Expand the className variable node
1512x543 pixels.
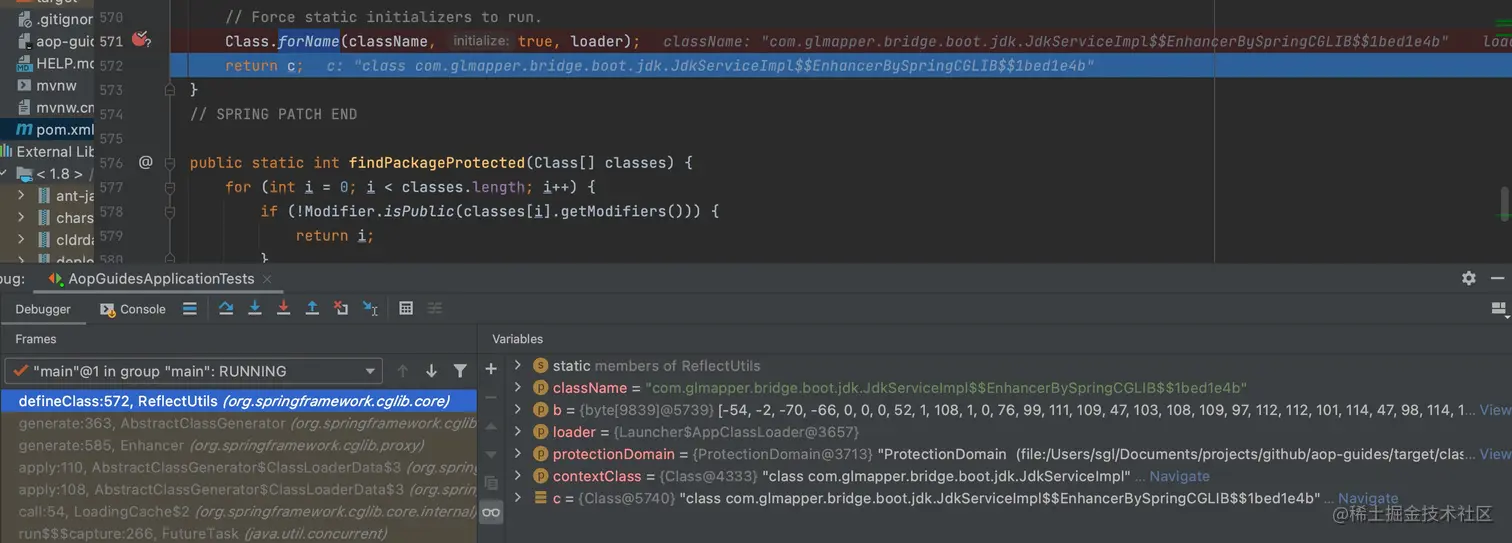pyautogui.click(x=517, y=388)
